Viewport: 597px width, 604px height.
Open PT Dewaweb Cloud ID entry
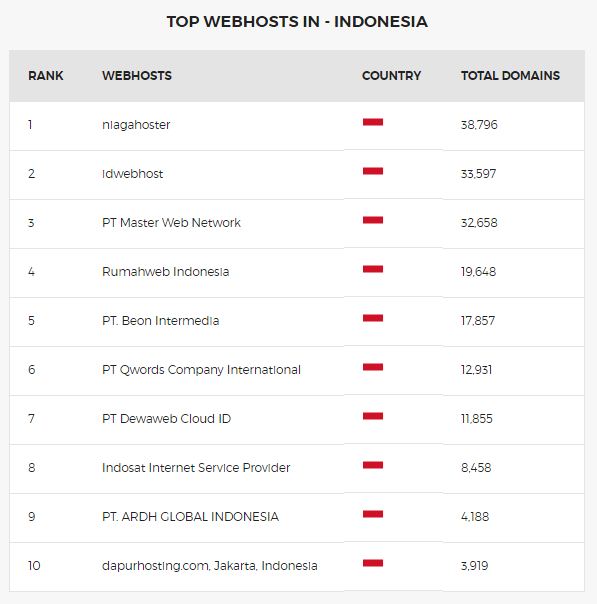pyautogui.click(x=166, y=418)
